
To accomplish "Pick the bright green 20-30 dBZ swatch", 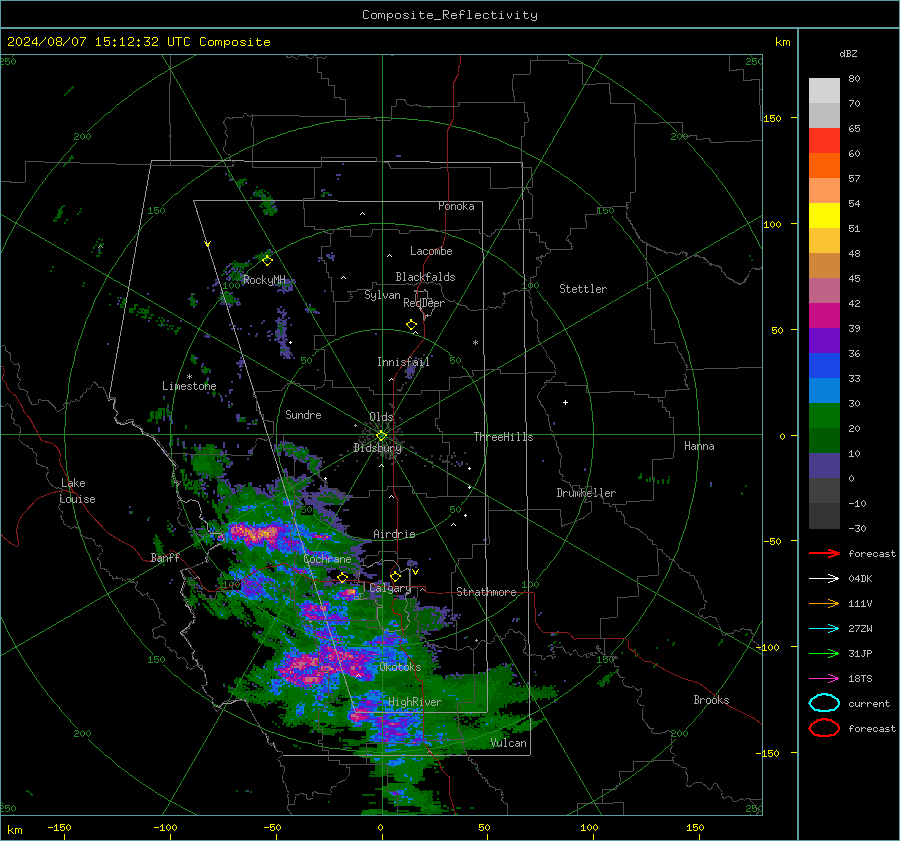I will [x=824, y=416].
